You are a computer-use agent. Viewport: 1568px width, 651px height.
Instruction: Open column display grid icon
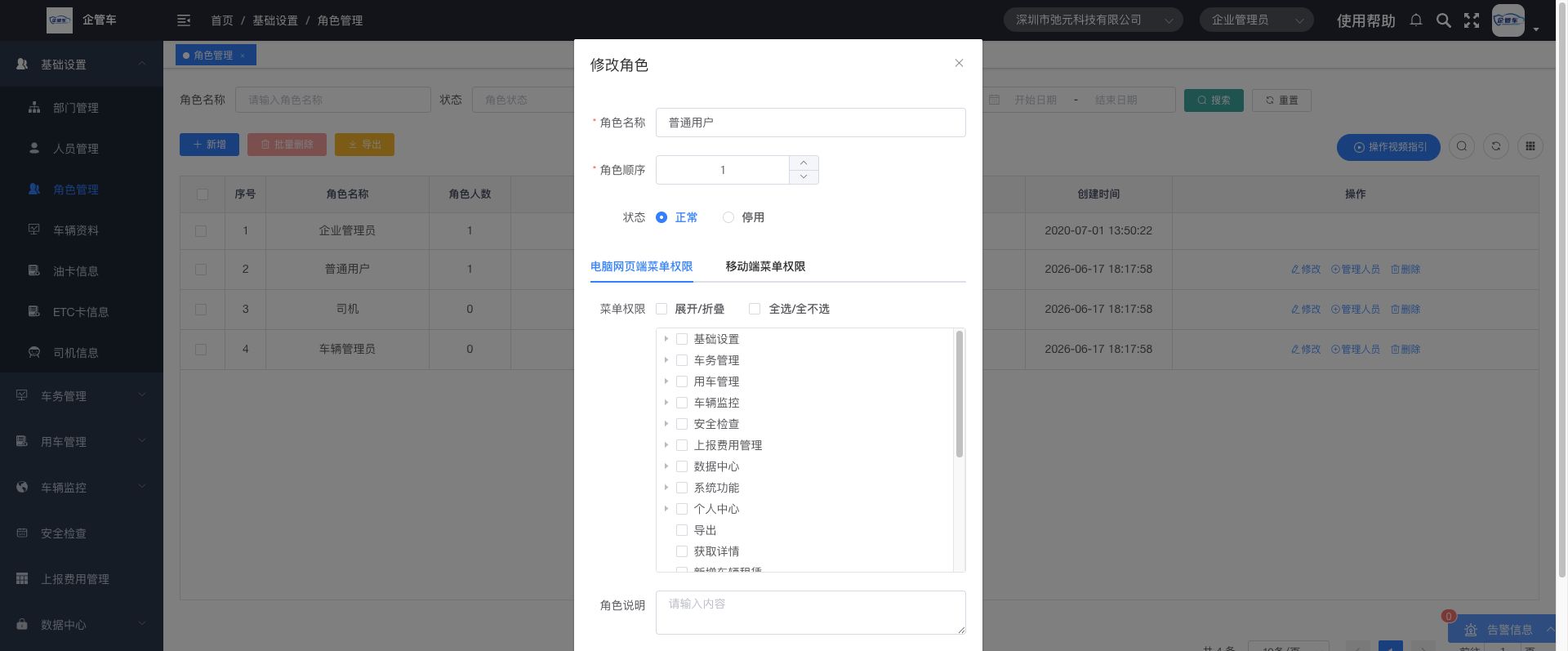coord(1530,146)
